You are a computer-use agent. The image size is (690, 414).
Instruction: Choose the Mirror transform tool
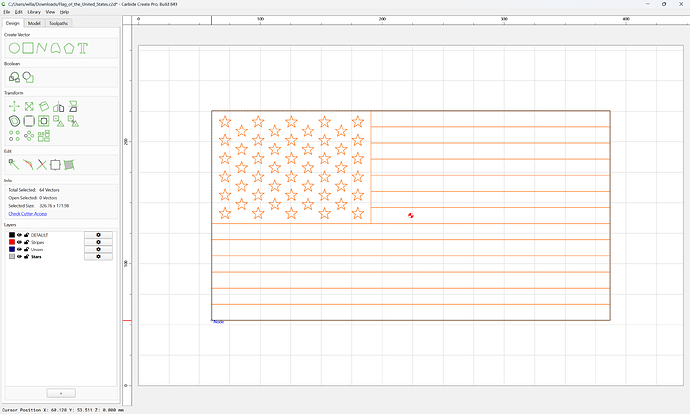coord(59,106)
